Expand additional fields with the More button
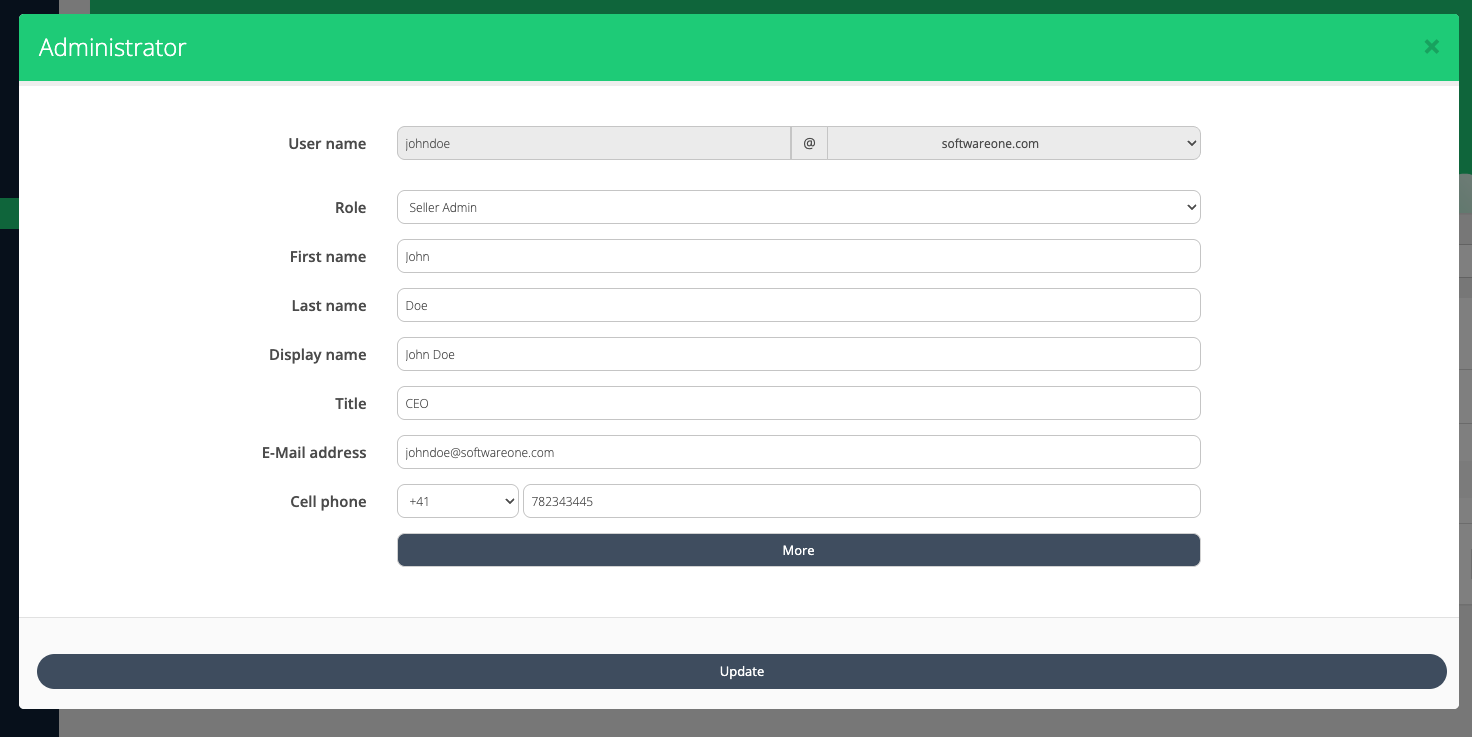The width and height of the screenshot is (1472, 737). (798, 550)
